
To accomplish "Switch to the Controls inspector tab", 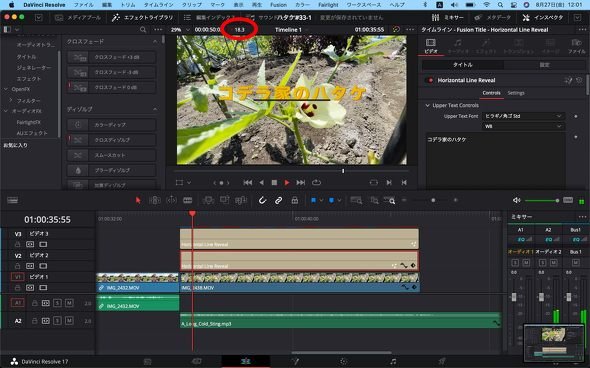I will (491, 93).
